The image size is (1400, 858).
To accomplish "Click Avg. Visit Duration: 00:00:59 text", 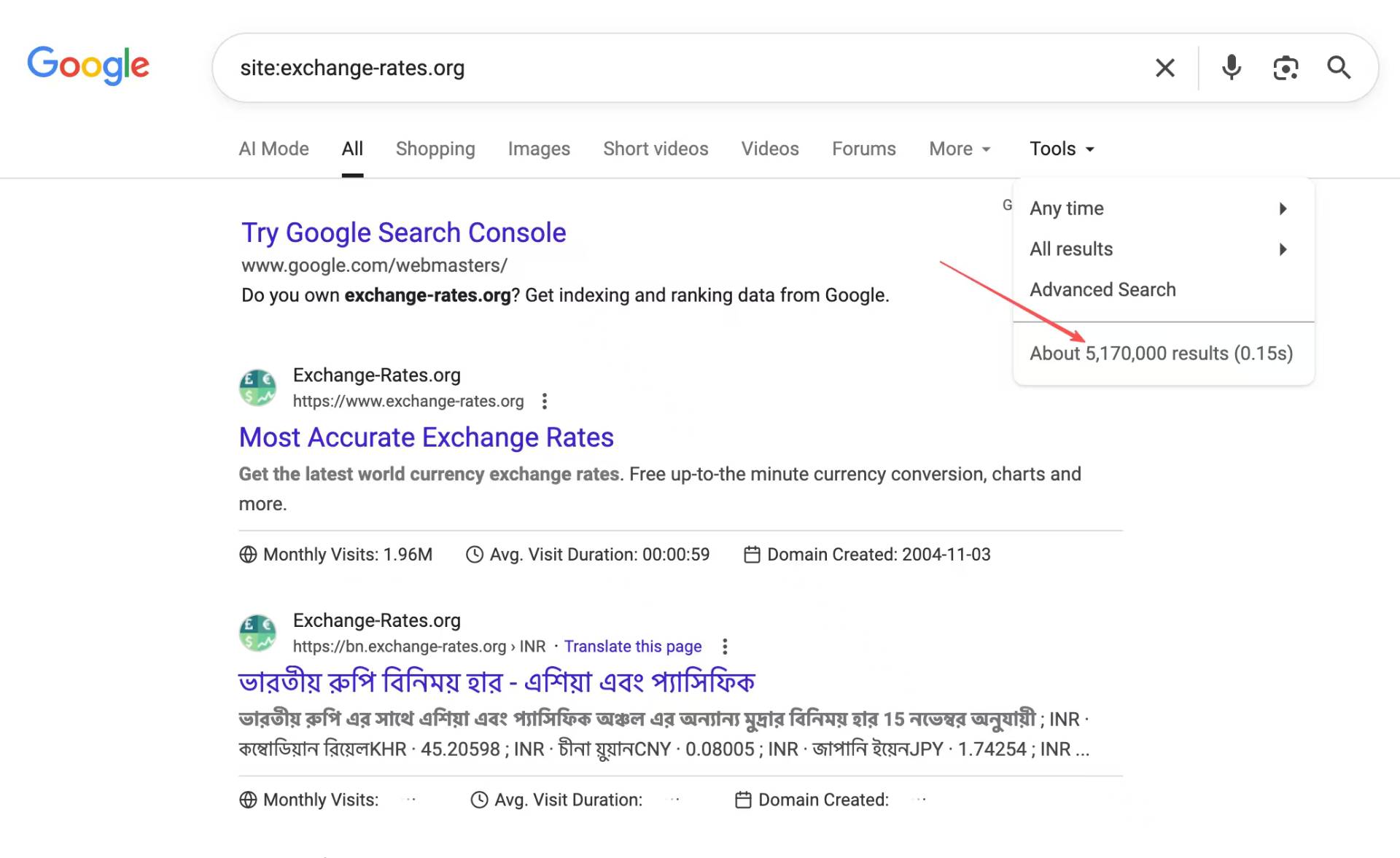I will (599, 555).
